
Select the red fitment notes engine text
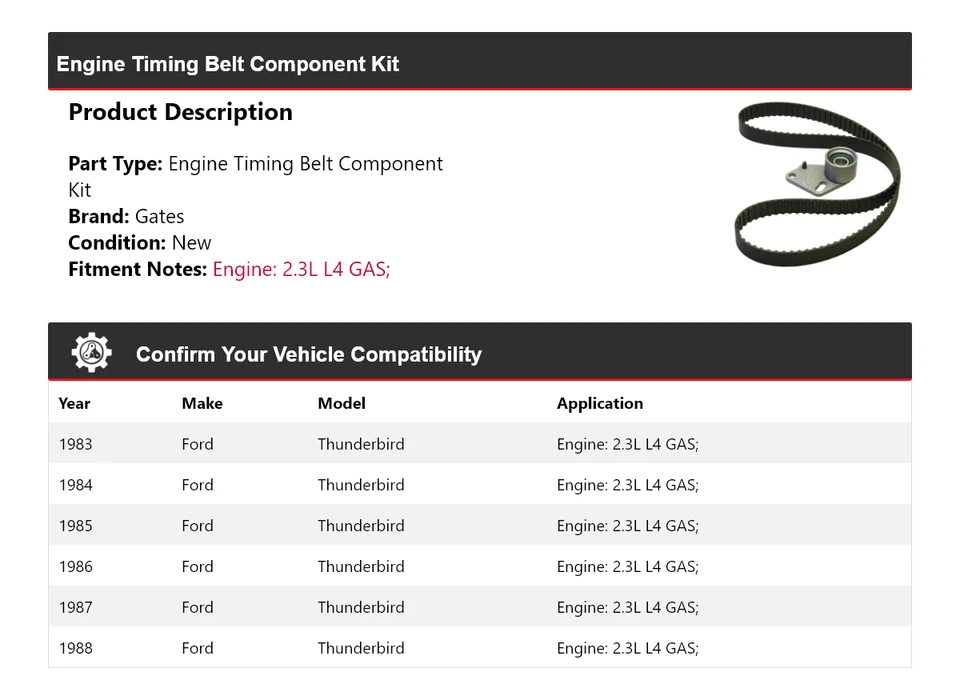301,269
